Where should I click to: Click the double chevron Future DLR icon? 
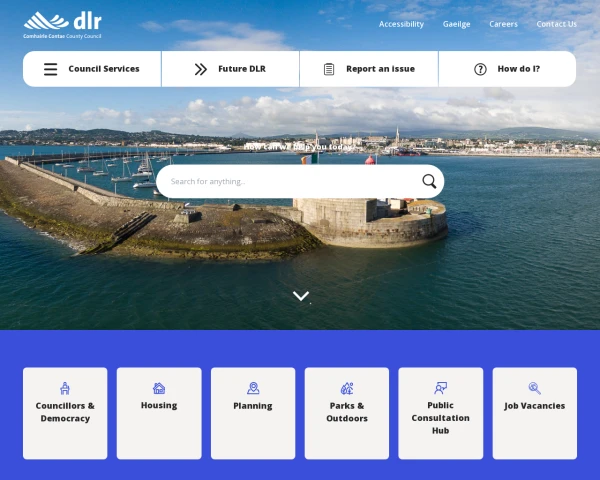click(201, 69)
